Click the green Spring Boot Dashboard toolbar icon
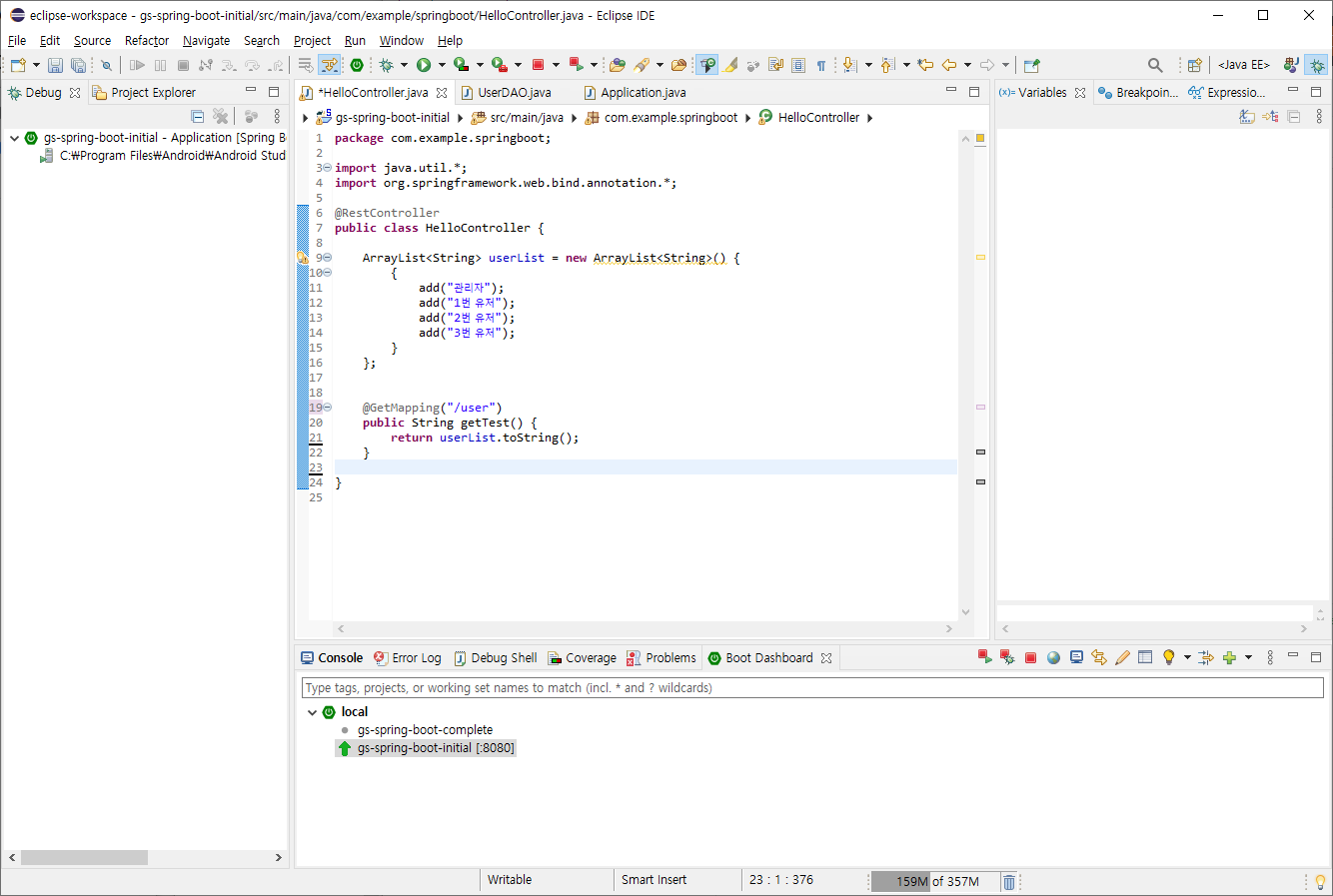 pyautogui.click(x=357, y=65)
